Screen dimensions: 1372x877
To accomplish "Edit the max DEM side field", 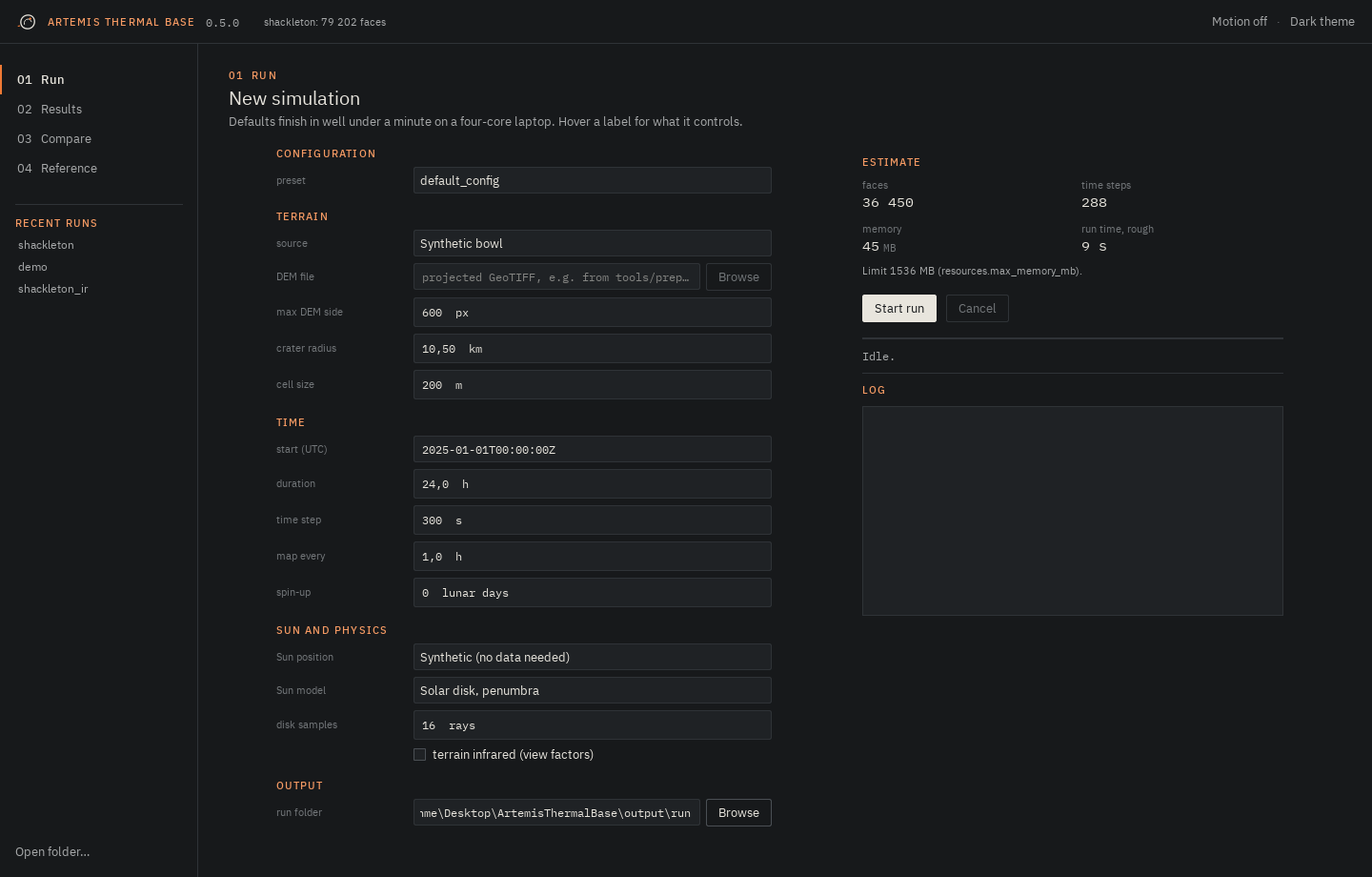I will click(x=593, y=313).
